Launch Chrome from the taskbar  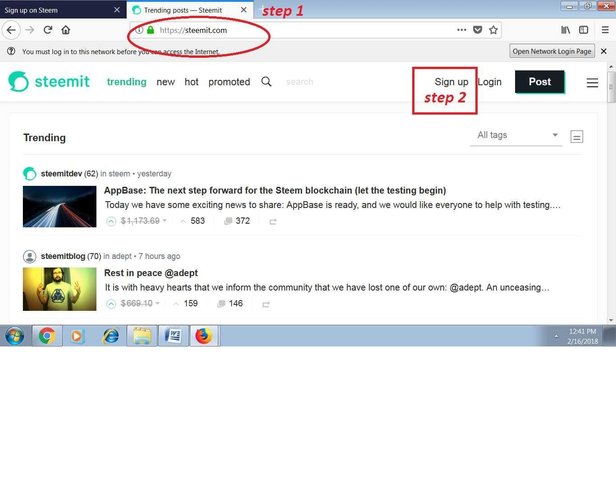[x=47, y=336]
